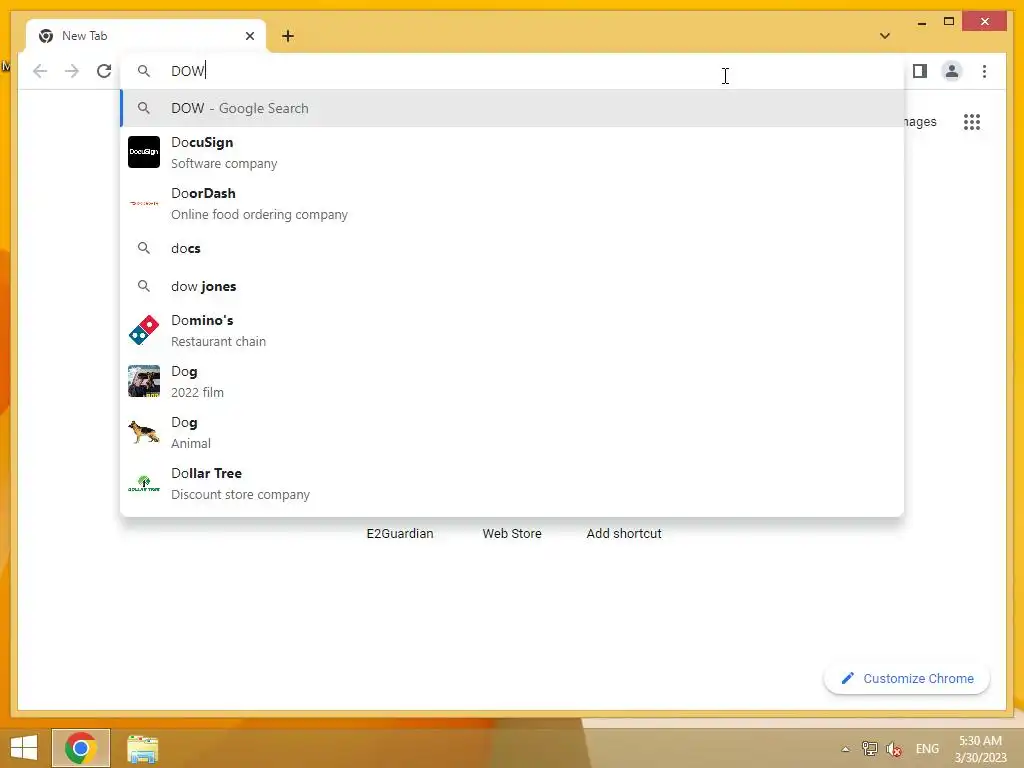Go back with the back arrow
This screenshot has width=1024, height=768.
point(40,71)
